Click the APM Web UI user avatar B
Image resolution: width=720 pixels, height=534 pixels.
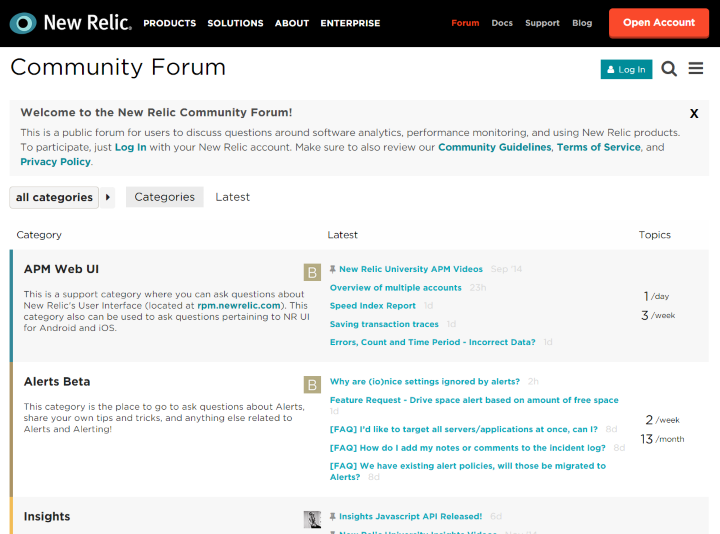tap(312, 272)
